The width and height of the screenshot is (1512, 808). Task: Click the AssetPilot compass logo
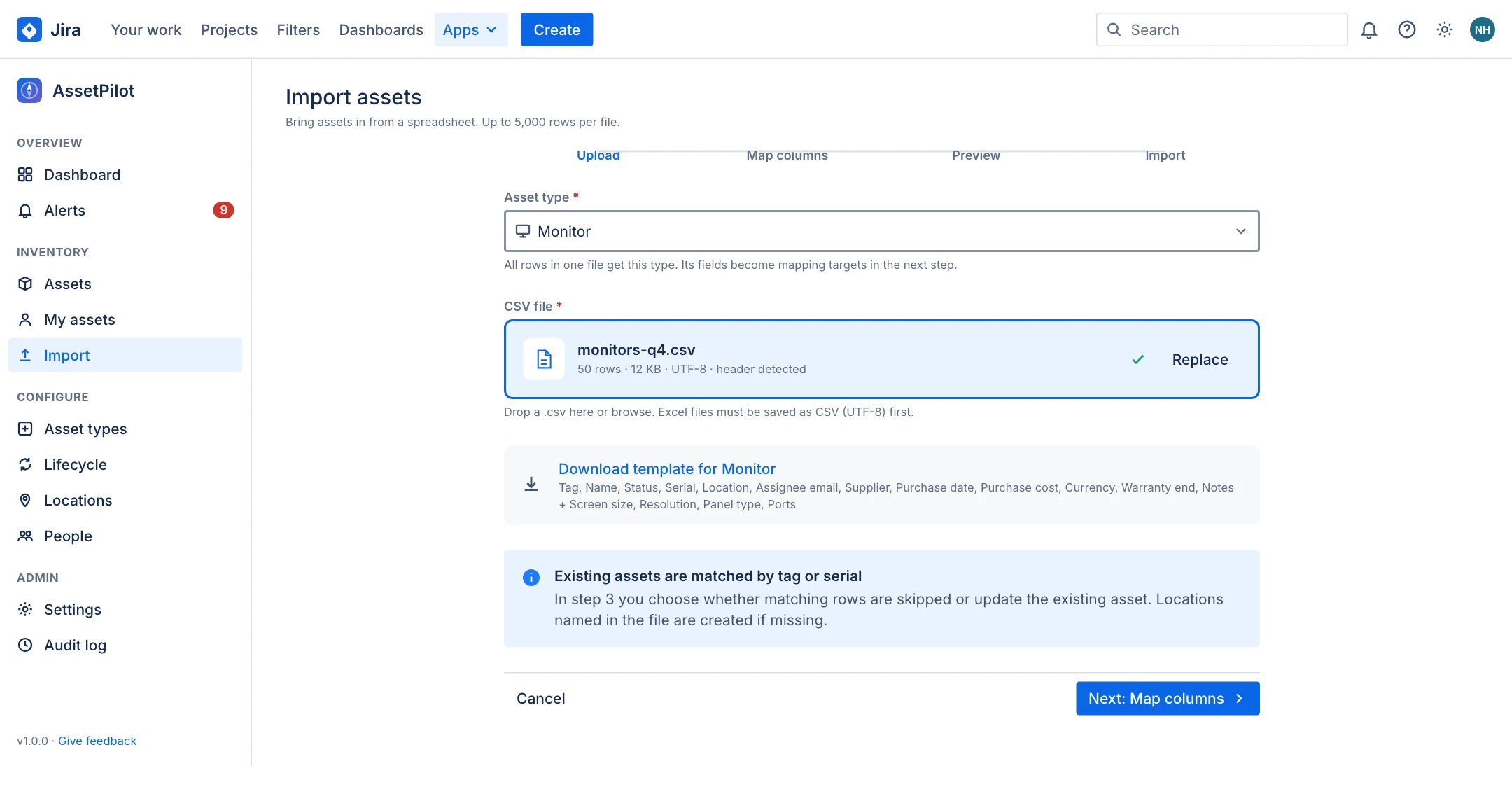tap(29, 90)
